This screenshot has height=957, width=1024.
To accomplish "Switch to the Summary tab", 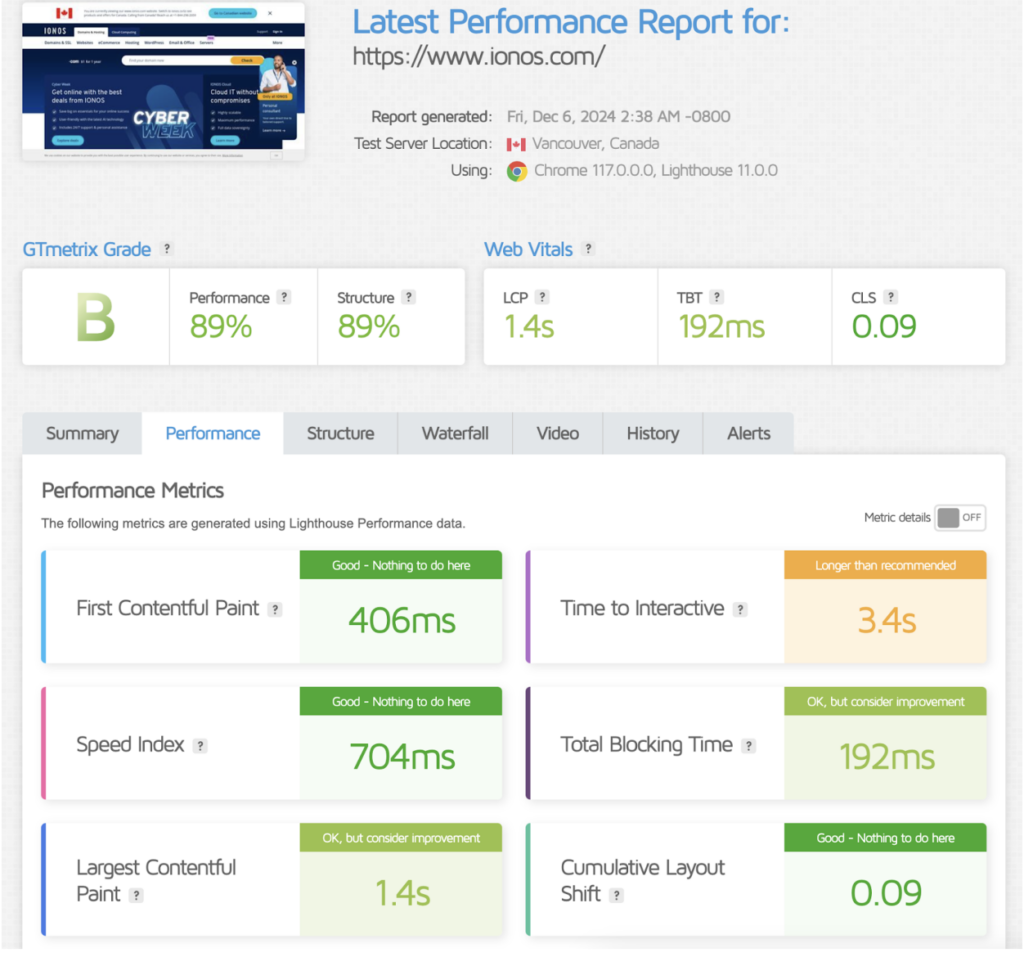I will 81,433.
